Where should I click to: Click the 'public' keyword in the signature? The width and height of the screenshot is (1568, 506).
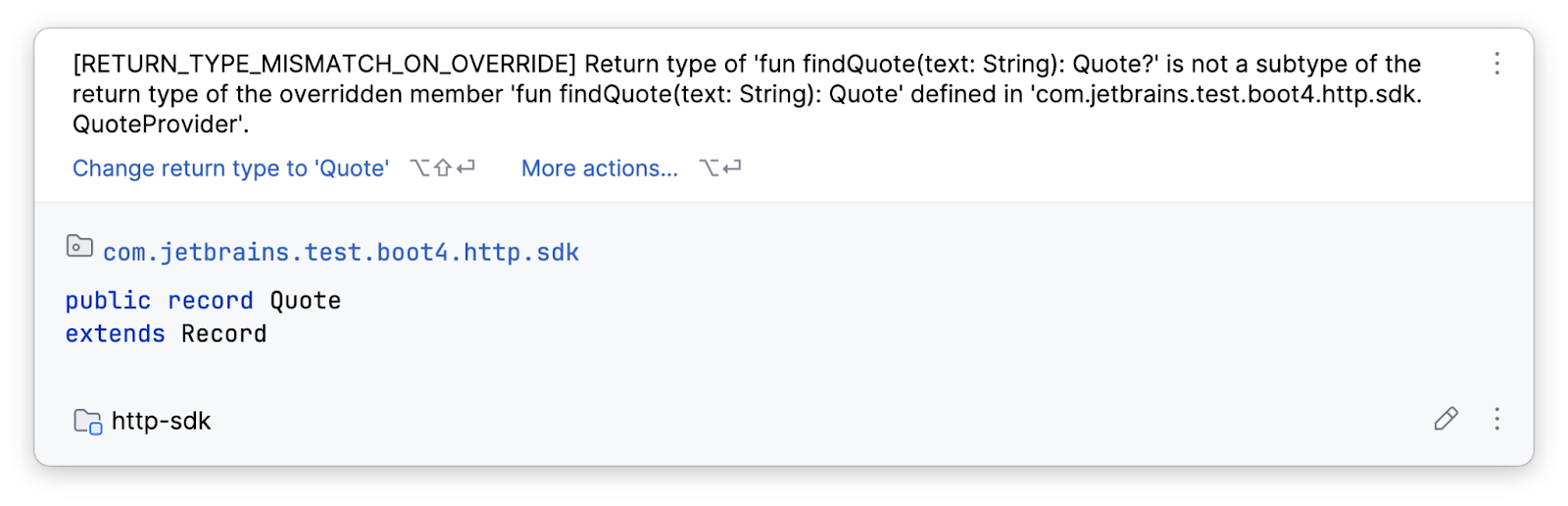pos(108,301)
